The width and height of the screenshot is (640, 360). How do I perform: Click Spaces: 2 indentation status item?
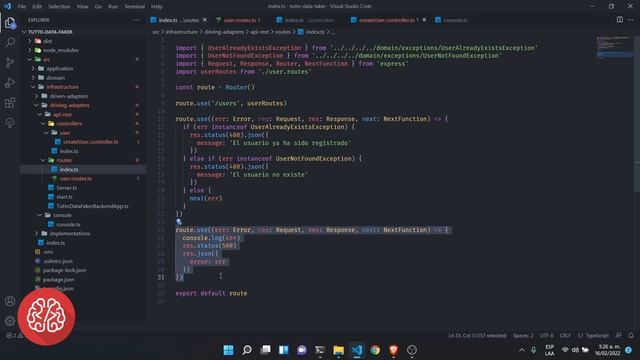coord(523,336)
